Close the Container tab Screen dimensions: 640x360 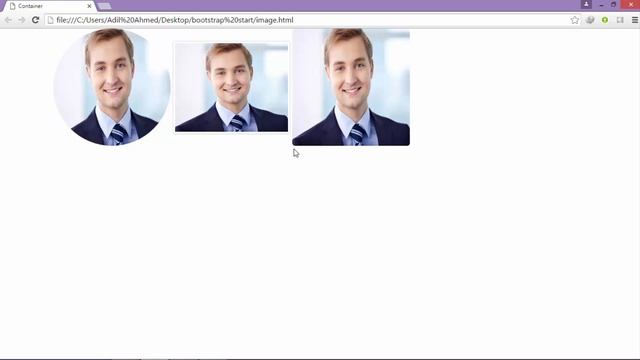coord(89,6)
